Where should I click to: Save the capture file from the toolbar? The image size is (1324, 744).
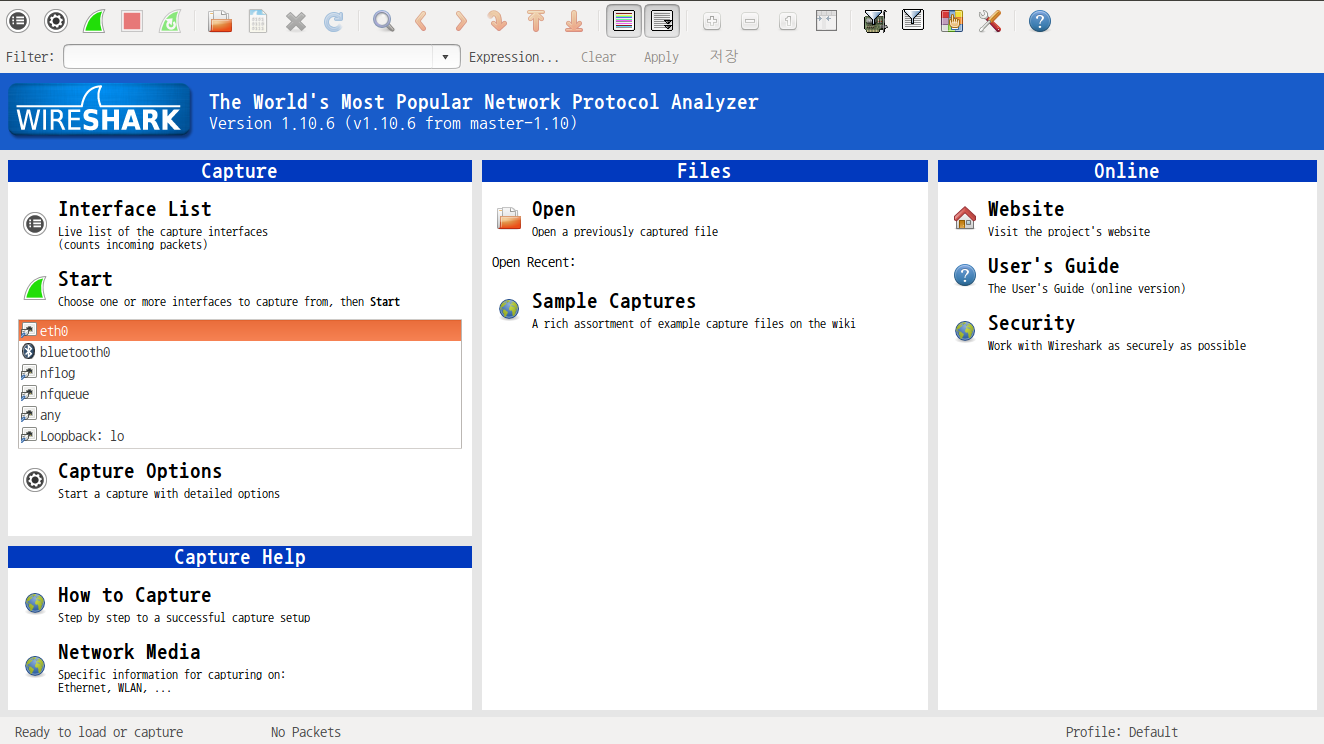258,21
